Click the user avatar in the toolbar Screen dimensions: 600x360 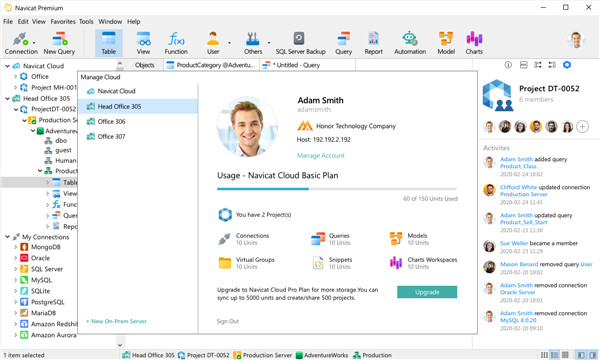point(576,39)
